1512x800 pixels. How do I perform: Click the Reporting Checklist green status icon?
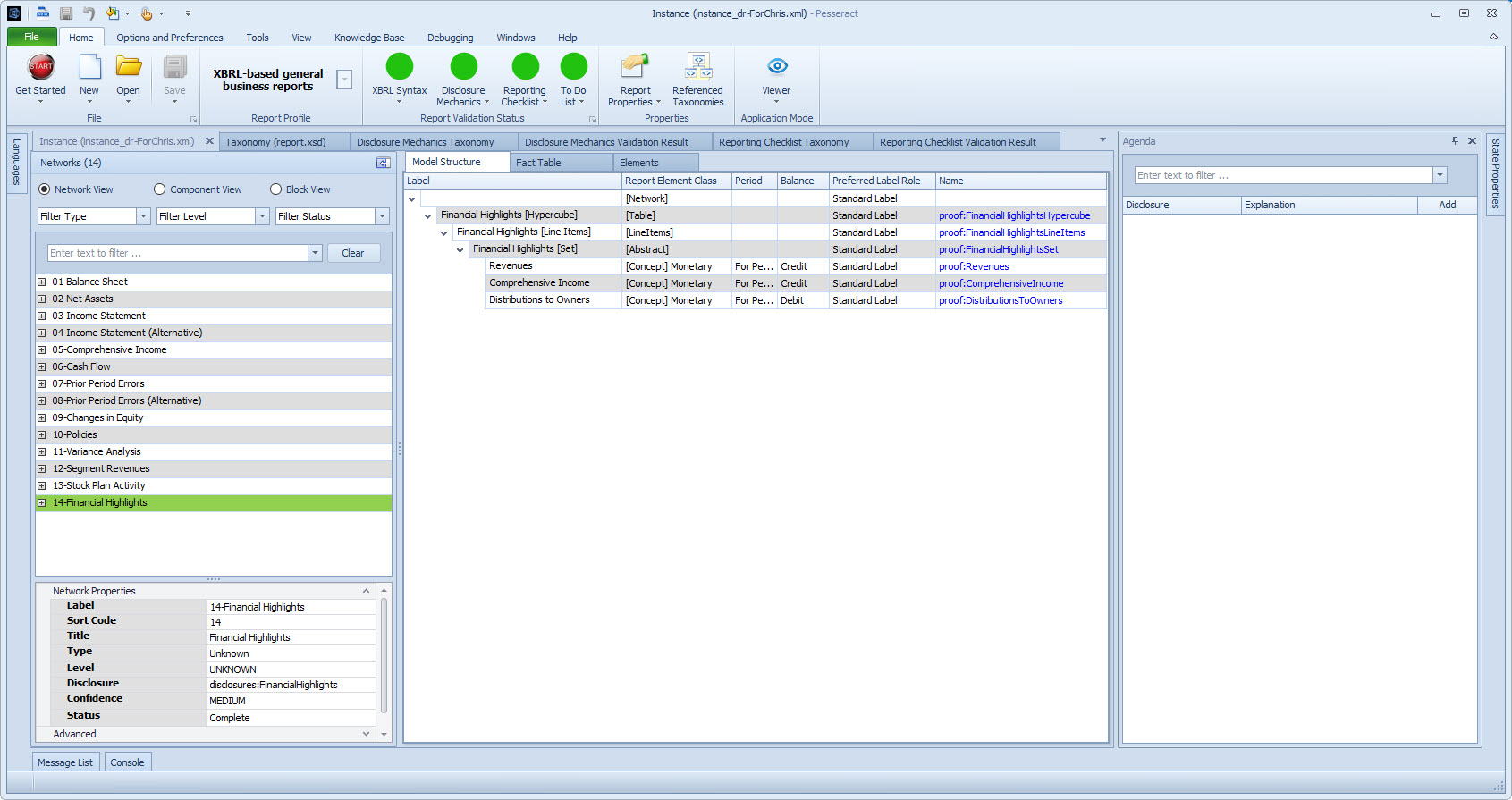525,66
